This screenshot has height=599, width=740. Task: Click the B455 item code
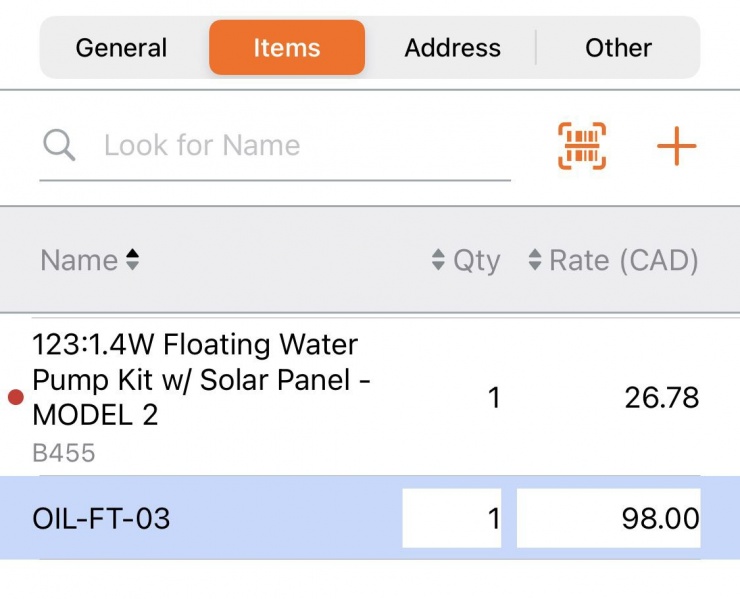64,453
